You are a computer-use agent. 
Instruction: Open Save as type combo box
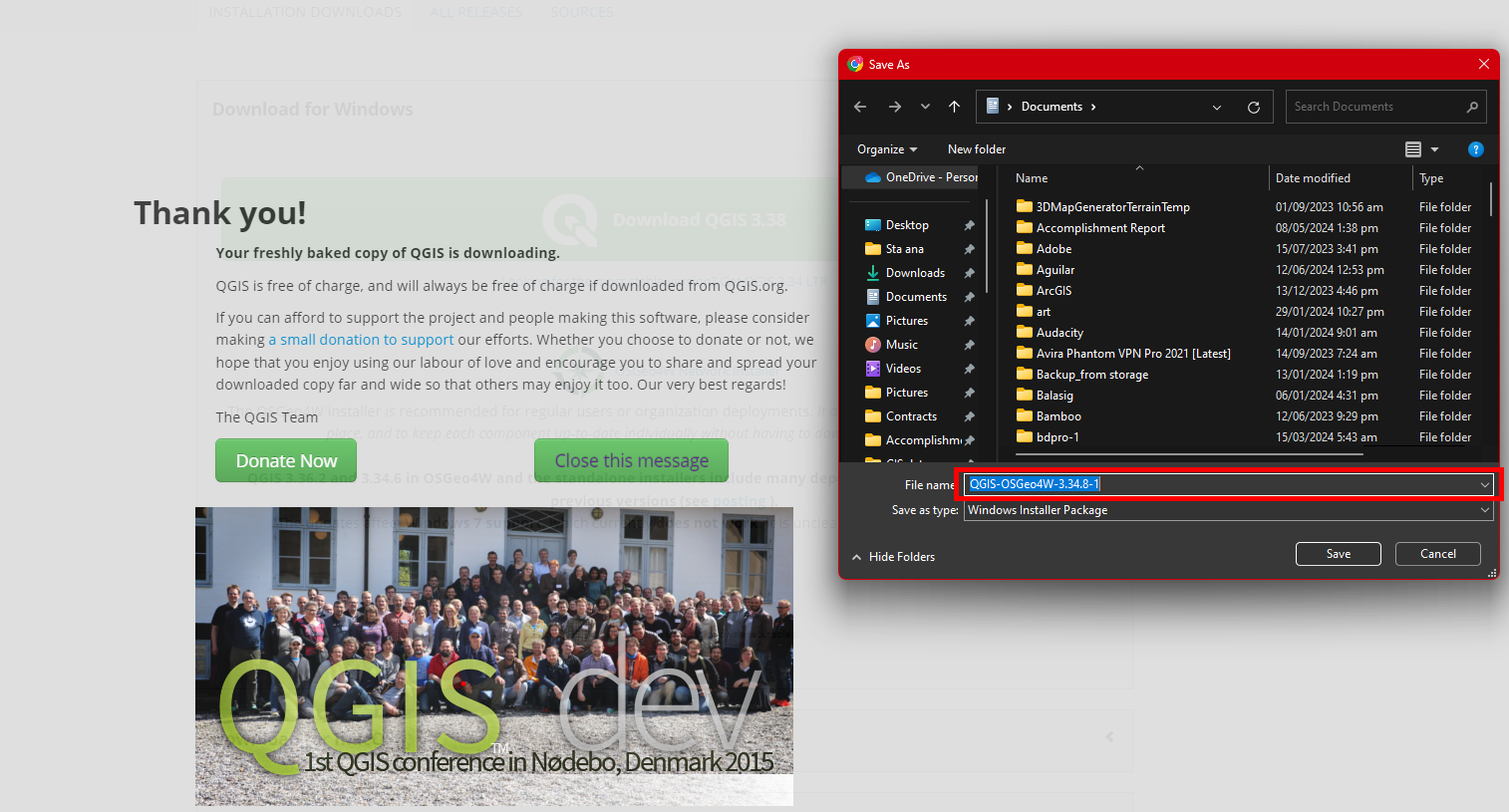(1228, 510)
